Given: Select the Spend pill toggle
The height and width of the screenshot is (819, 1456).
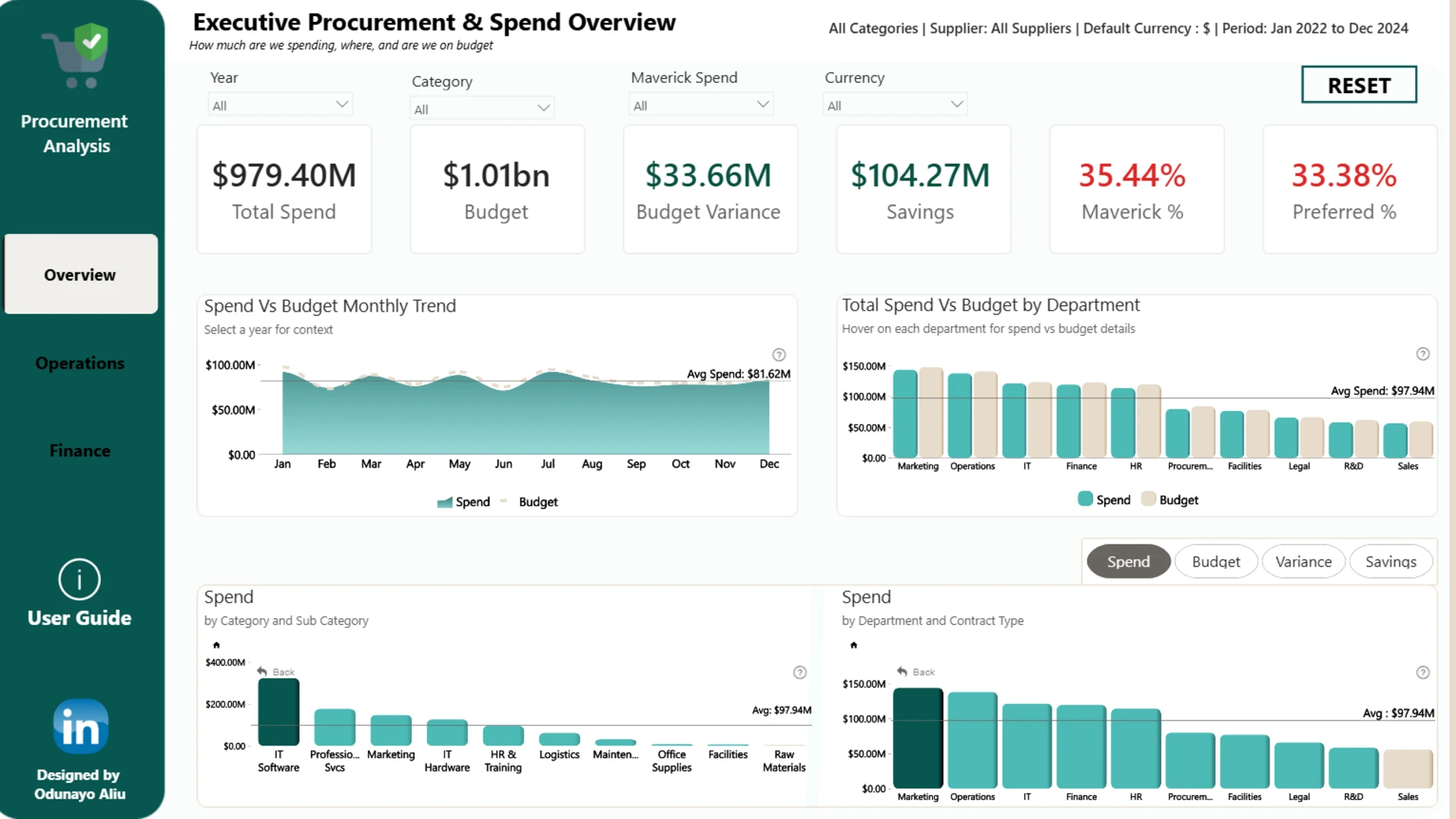Looking at the screenshot, I should click(x=1128, y=562).
